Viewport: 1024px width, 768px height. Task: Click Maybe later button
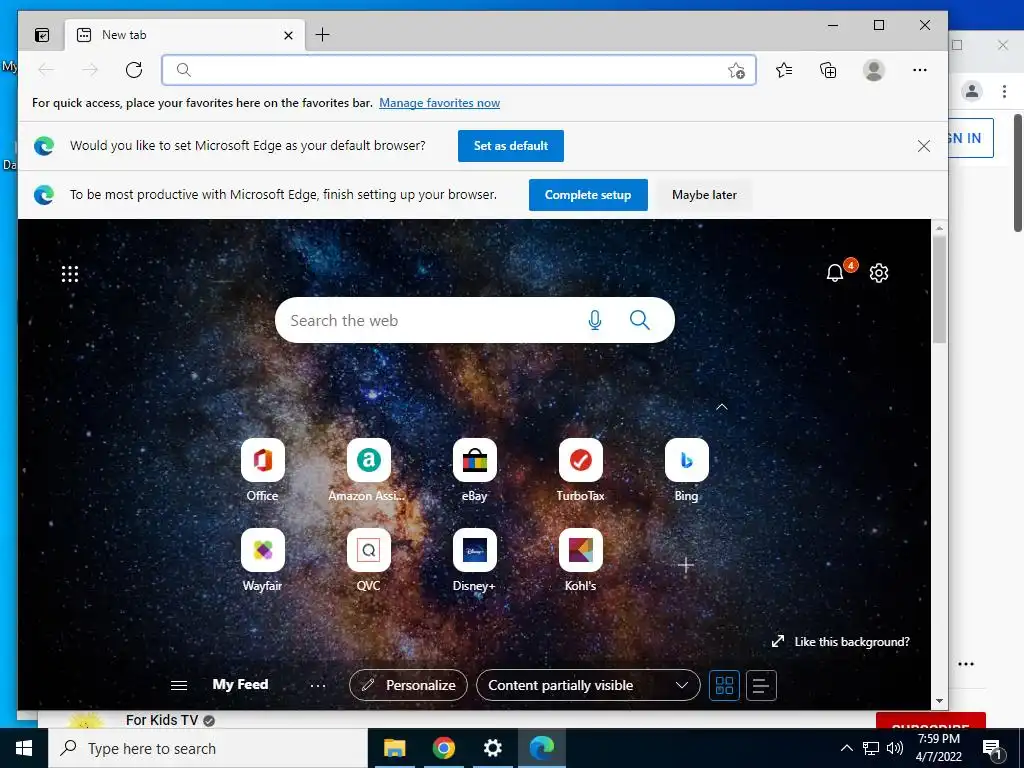point(704,195)
